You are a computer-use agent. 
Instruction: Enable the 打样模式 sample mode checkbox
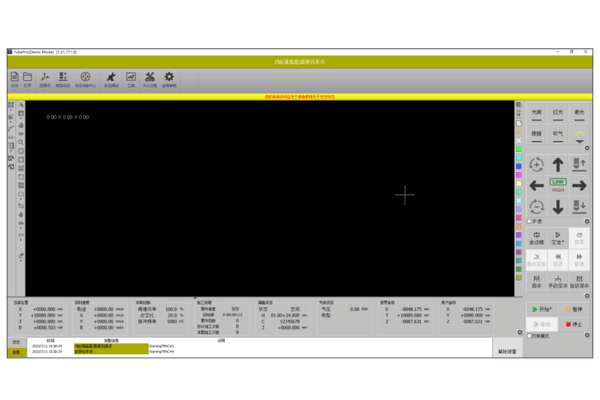530,336
